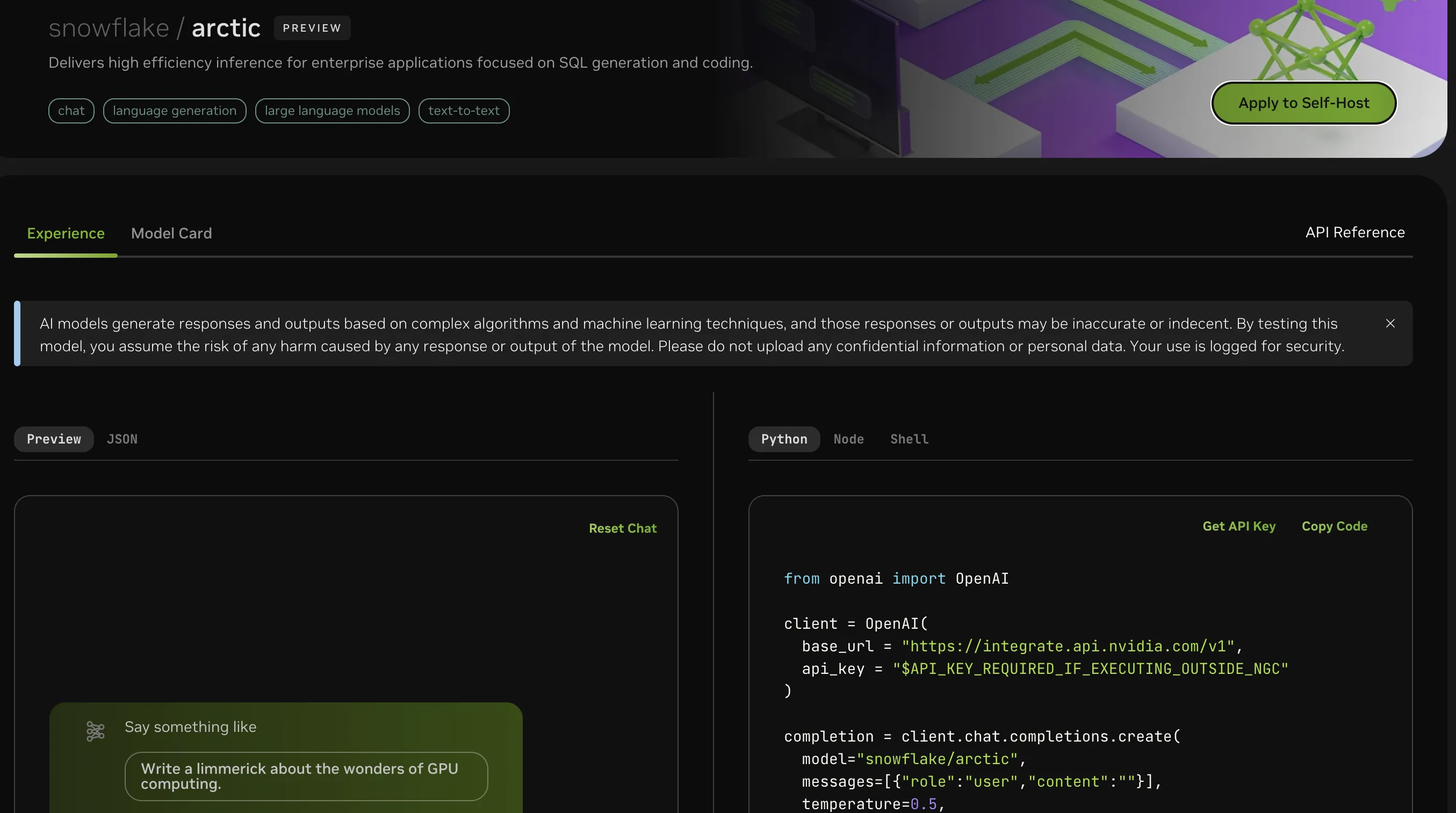Click the messages=[{"role":"user"...}] code line
Image resolution: width=1456 pixels, height=813 pixels.
981,781
